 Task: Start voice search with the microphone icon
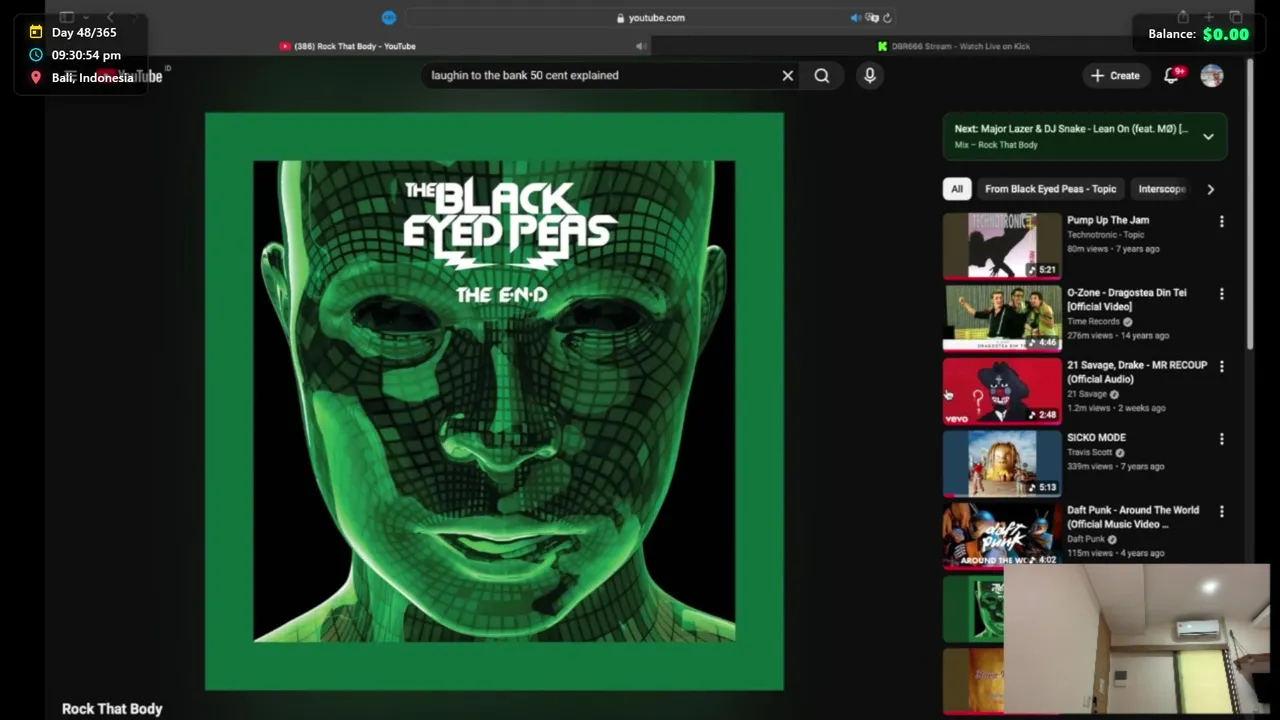click(x=870, y=75)
